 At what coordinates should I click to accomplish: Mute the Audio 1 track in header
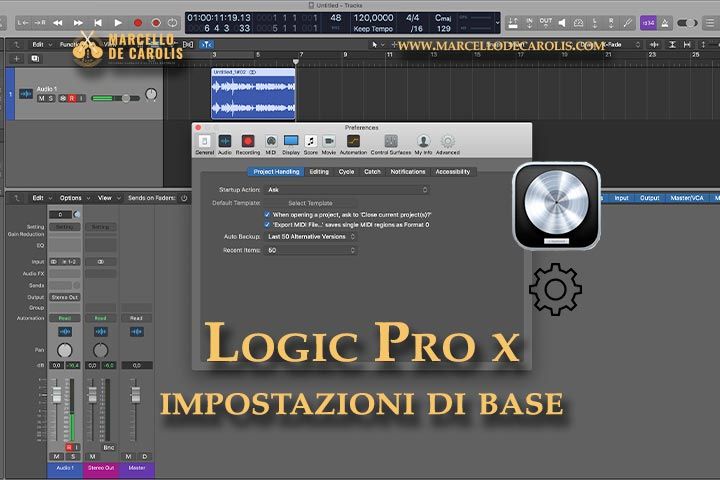42,98
